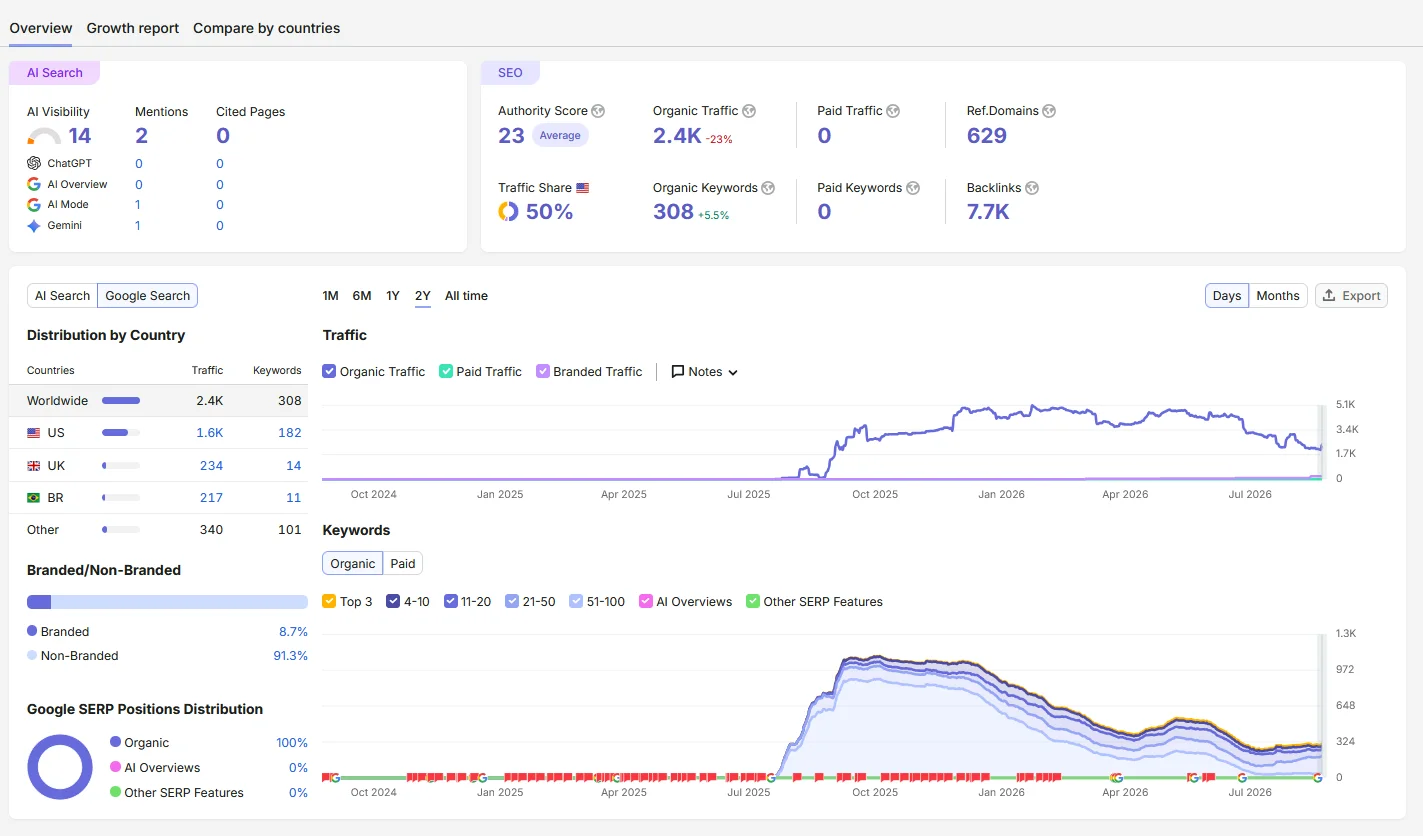This screenshot has width=1423, height=836.
Task: Click the Brazil flag in the country table
Action: (x=34, y=498)
